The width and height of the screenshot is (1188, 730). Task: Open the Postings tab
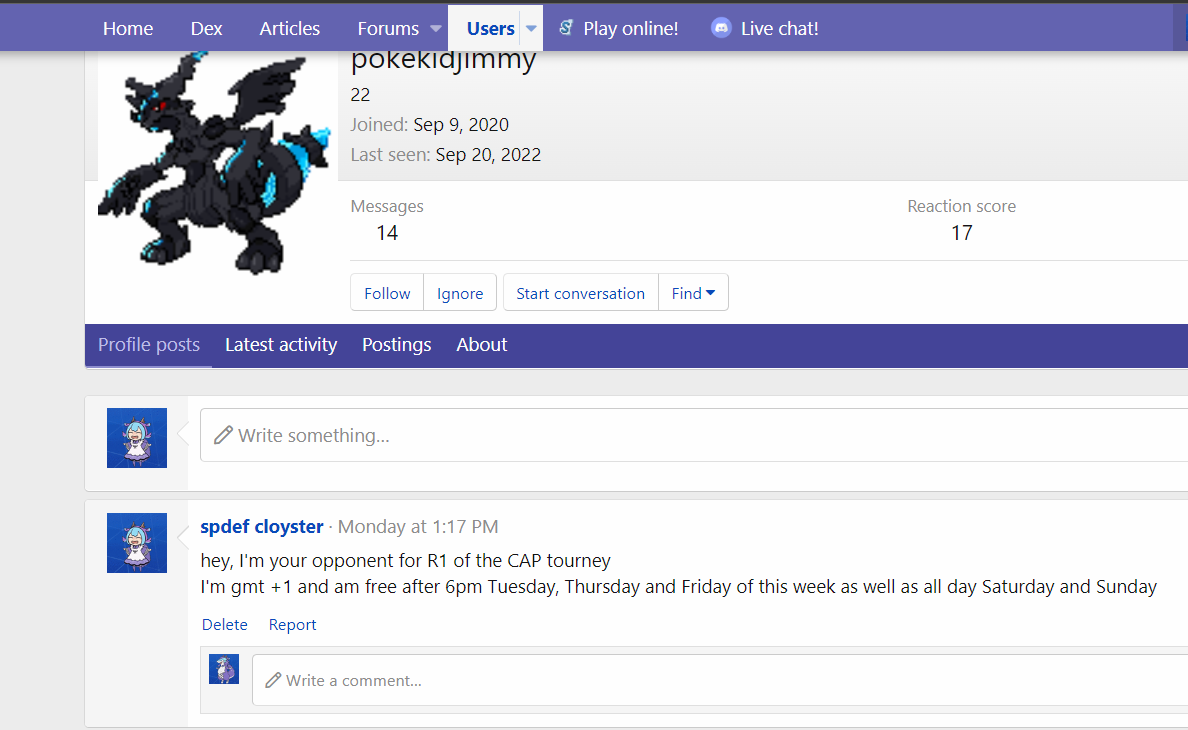tap(396, 345)
